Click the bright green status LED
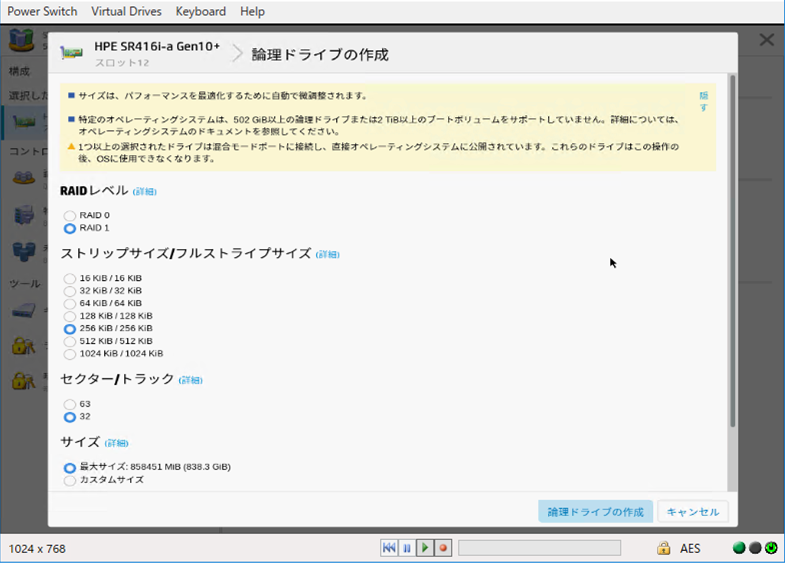Image resolution: width=785 pixels, height=563 pixels. 739,548
